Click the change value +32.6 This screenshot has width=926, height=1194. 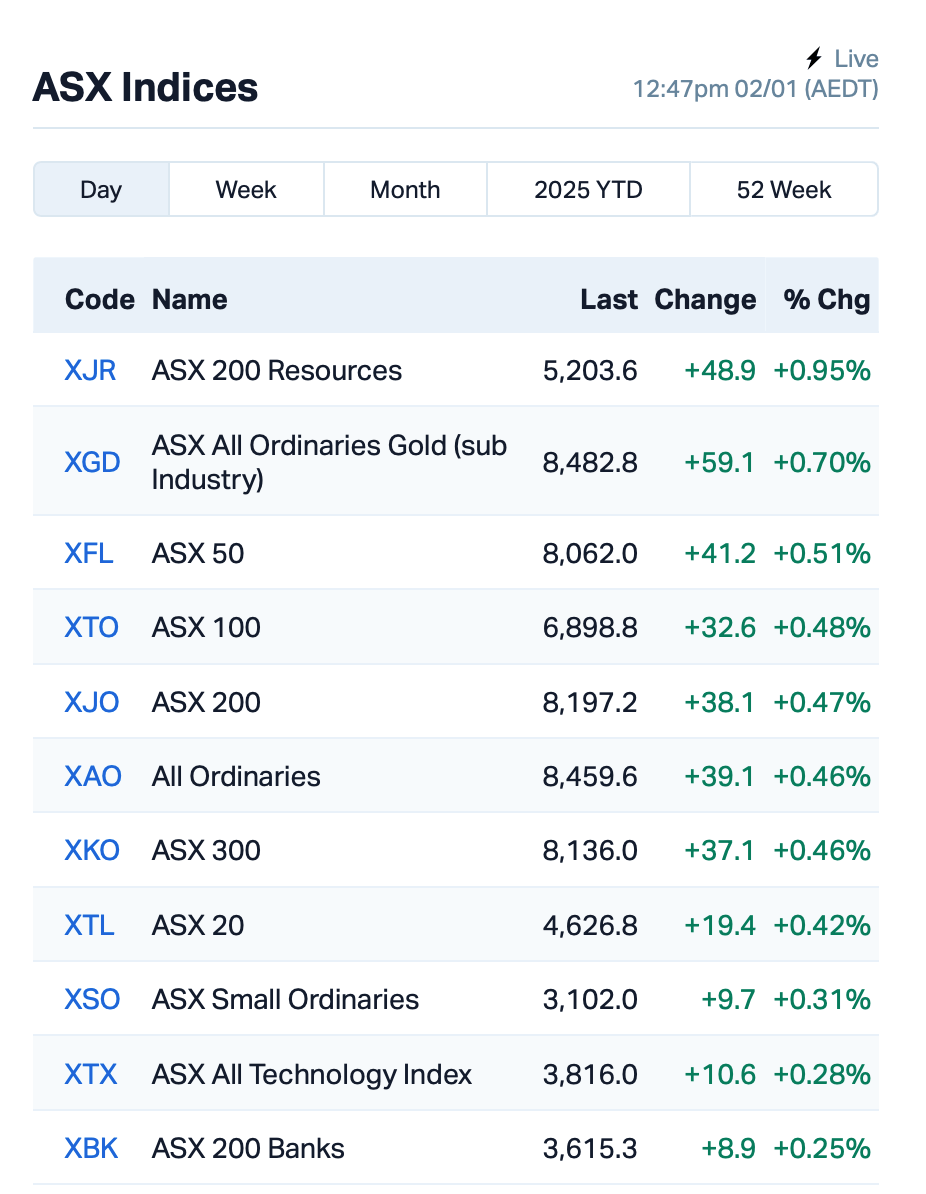click(x=720, y=627)
